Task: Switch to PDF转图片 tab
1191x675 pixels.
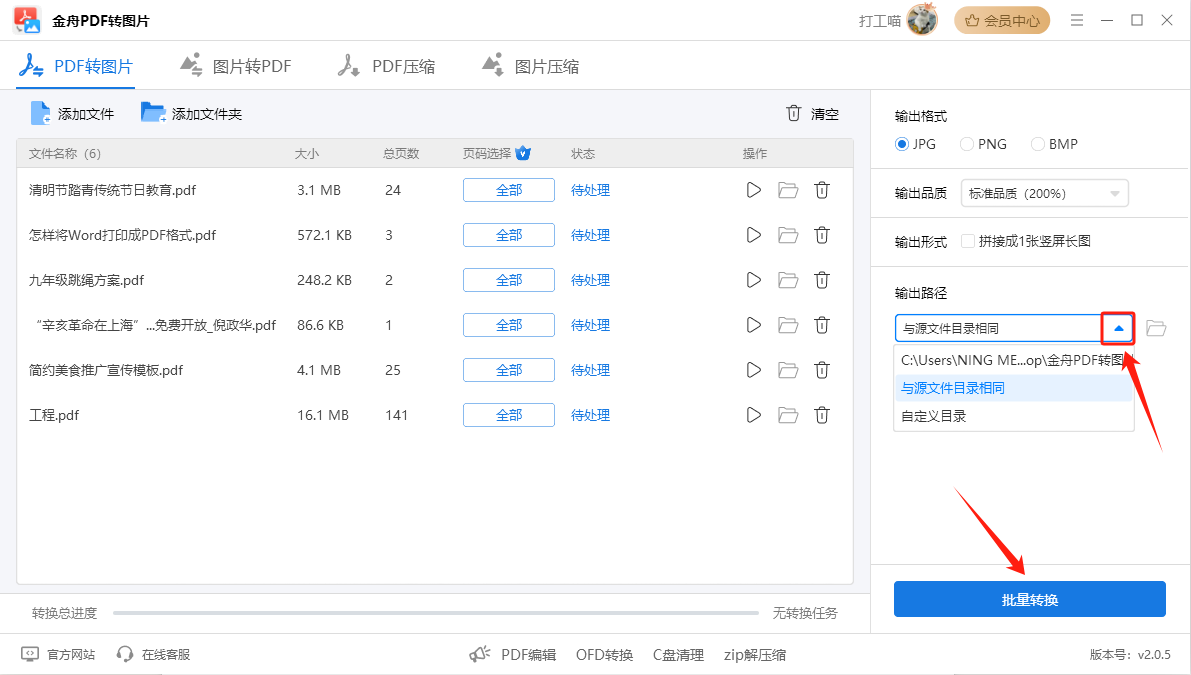Action: click(76, 66)
